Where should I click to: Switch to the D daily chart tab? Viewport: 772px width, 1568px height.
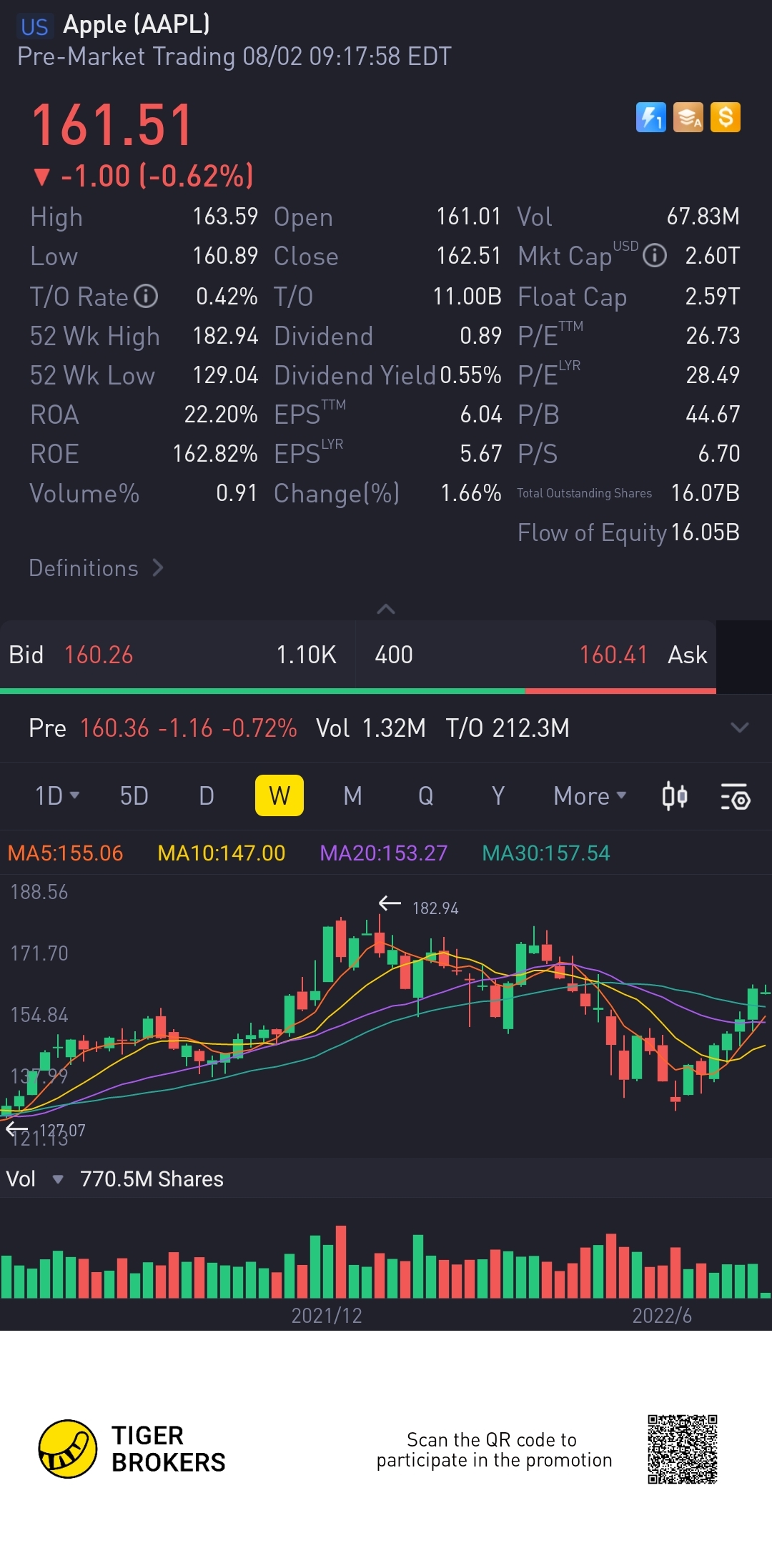(207, 795)
